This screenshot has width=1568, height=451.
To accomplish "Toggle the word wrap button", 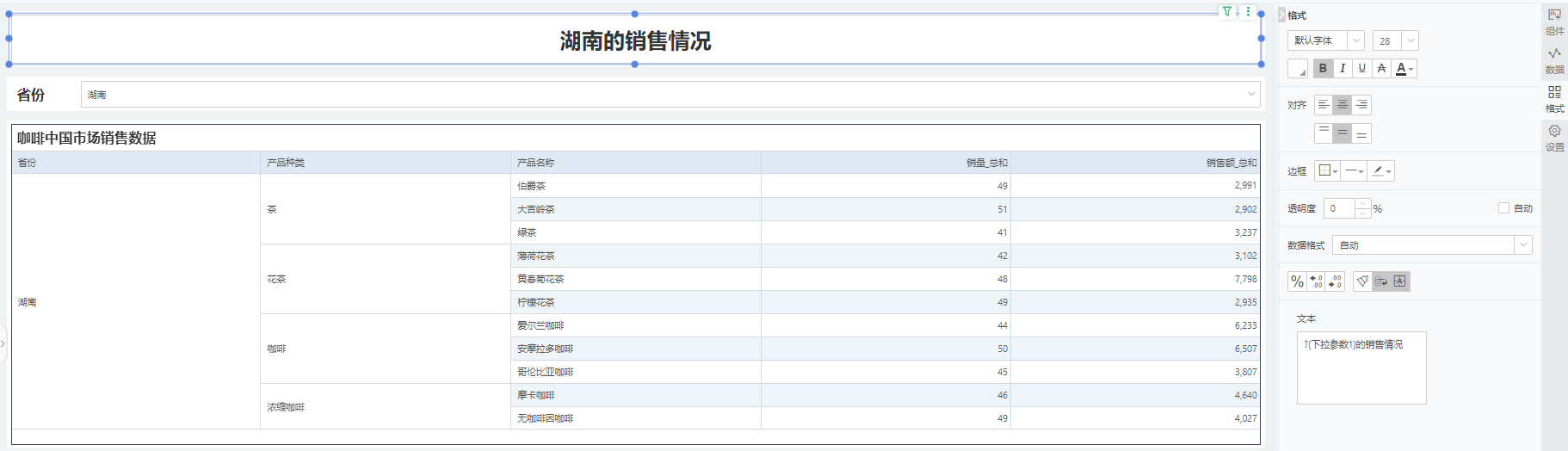I will tap(1381, 281).
